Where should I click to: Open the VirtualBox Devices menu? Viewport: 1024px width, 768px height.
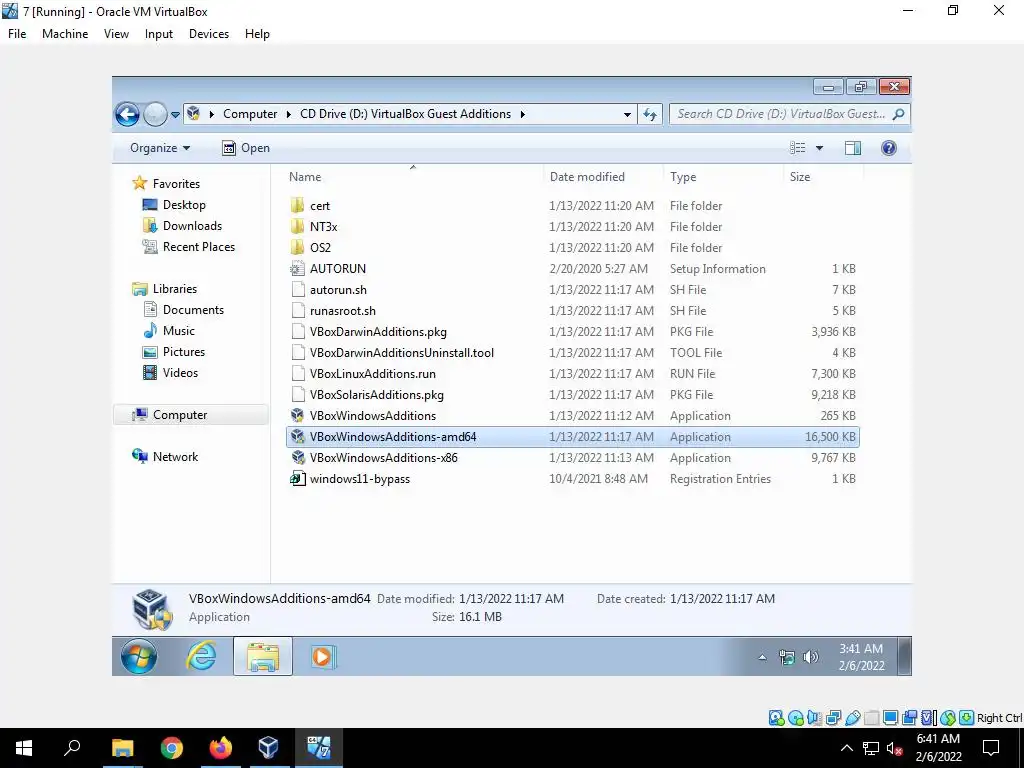point(209,34)
